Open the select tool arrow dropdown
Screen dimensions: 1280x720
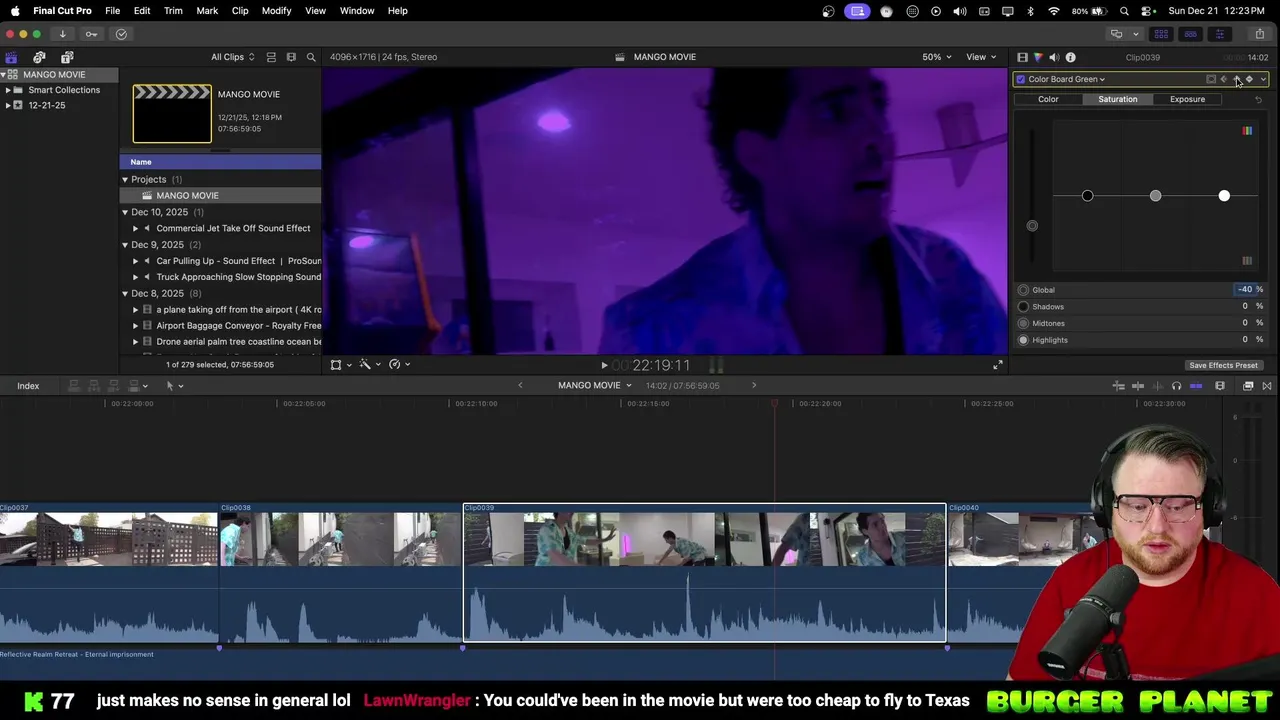coord(174,386)
